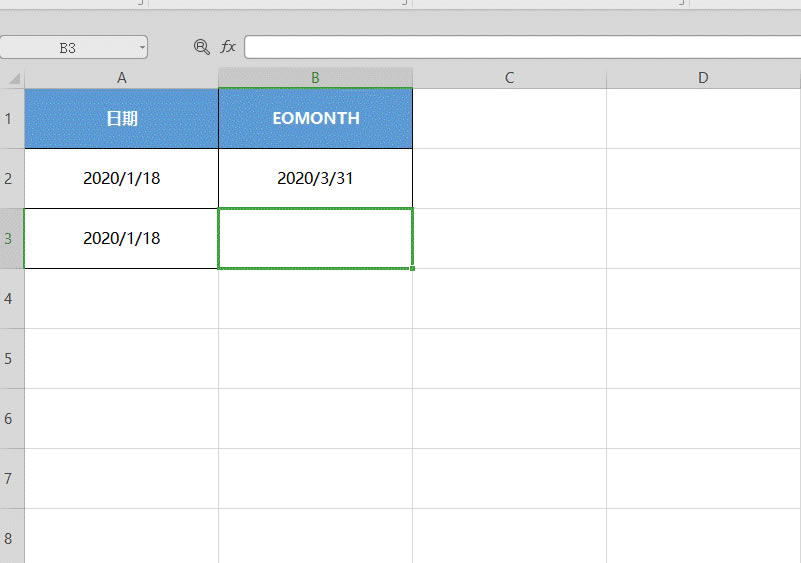Click the zoom/search icon beside fx
This screenshot has height=563, width=801.
(201, 47)
